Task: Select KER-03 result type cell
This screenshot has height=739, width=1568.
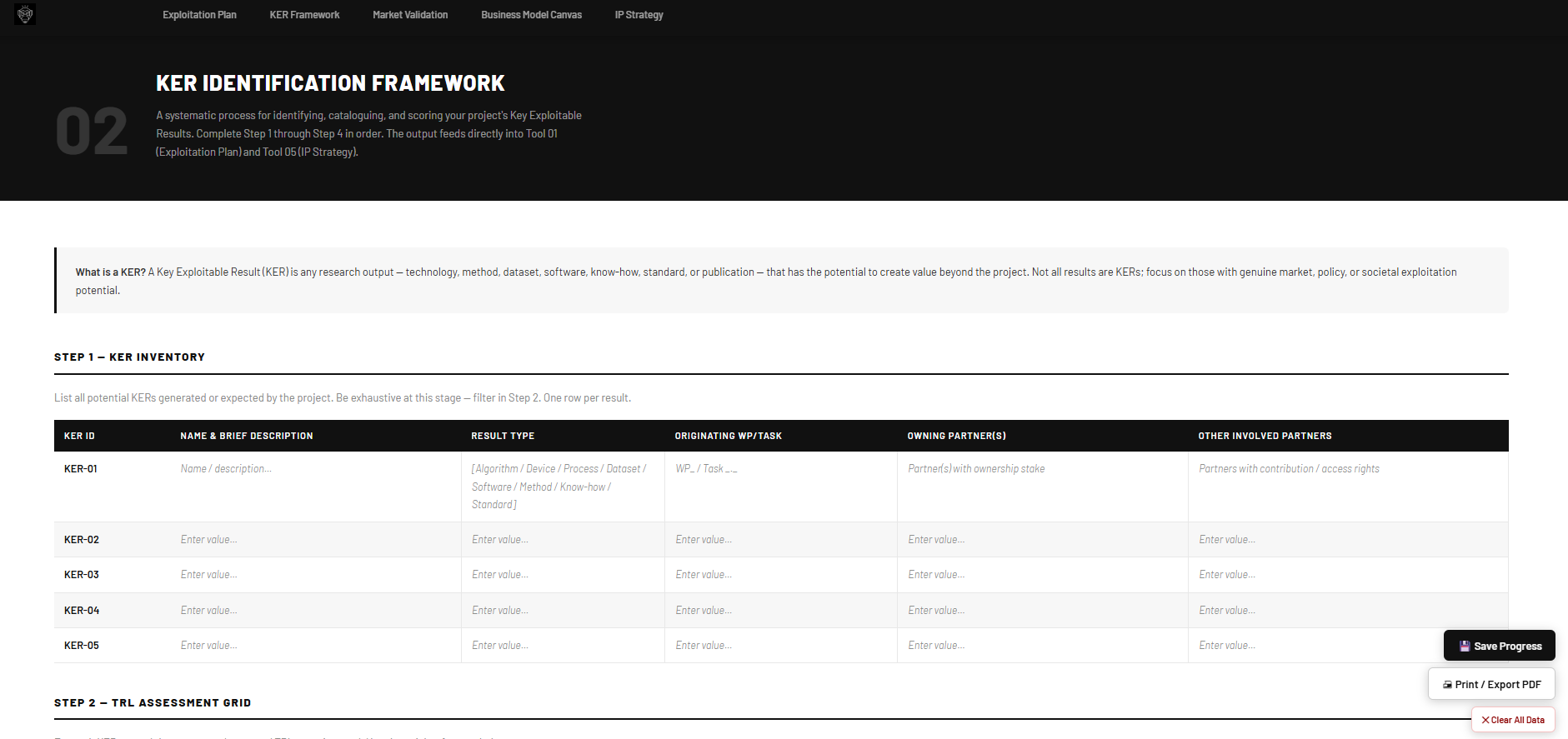Action: [x=563, y=575]
